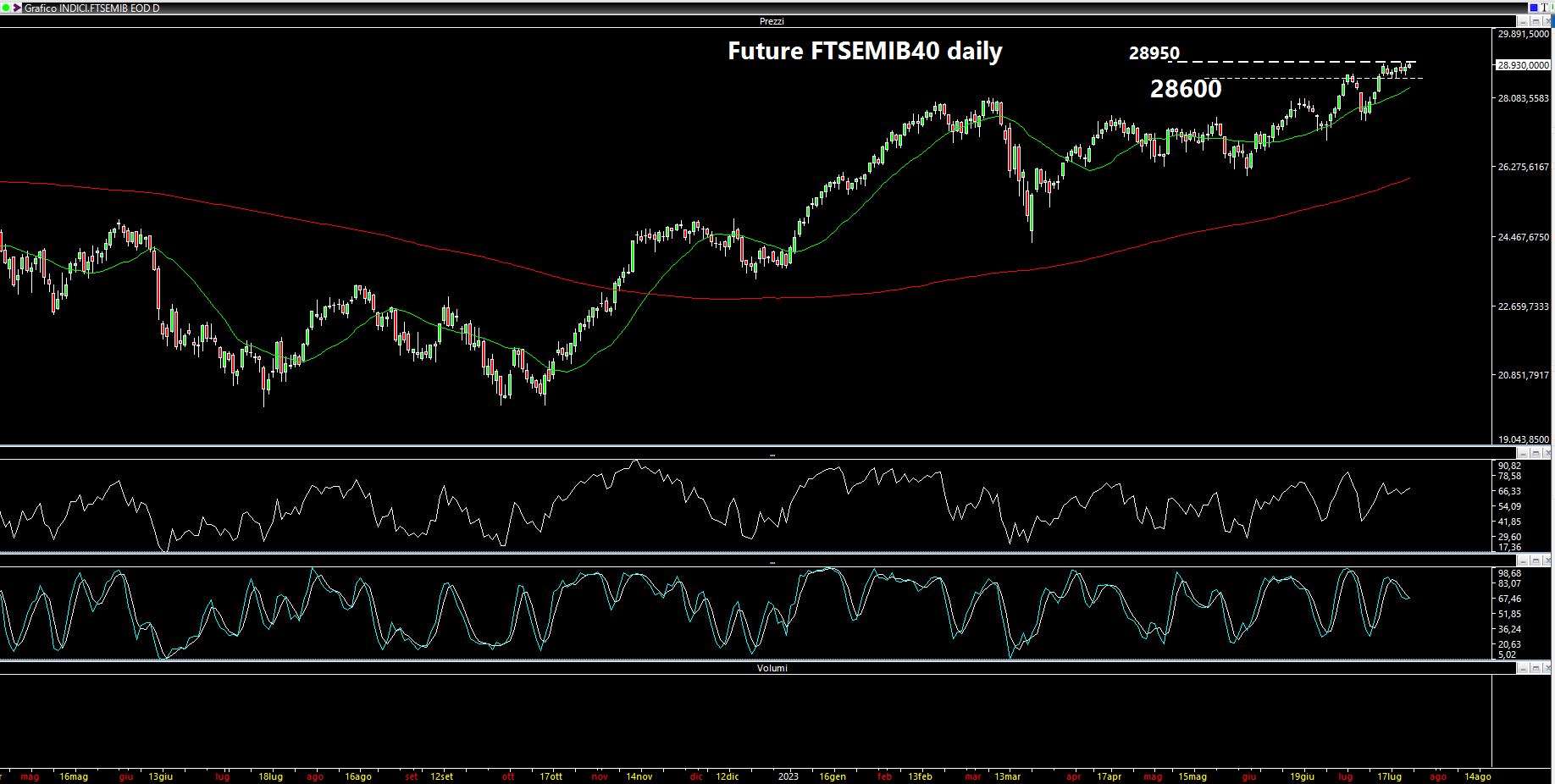Click the 17ott date on time axis

(x=551, y=776)
